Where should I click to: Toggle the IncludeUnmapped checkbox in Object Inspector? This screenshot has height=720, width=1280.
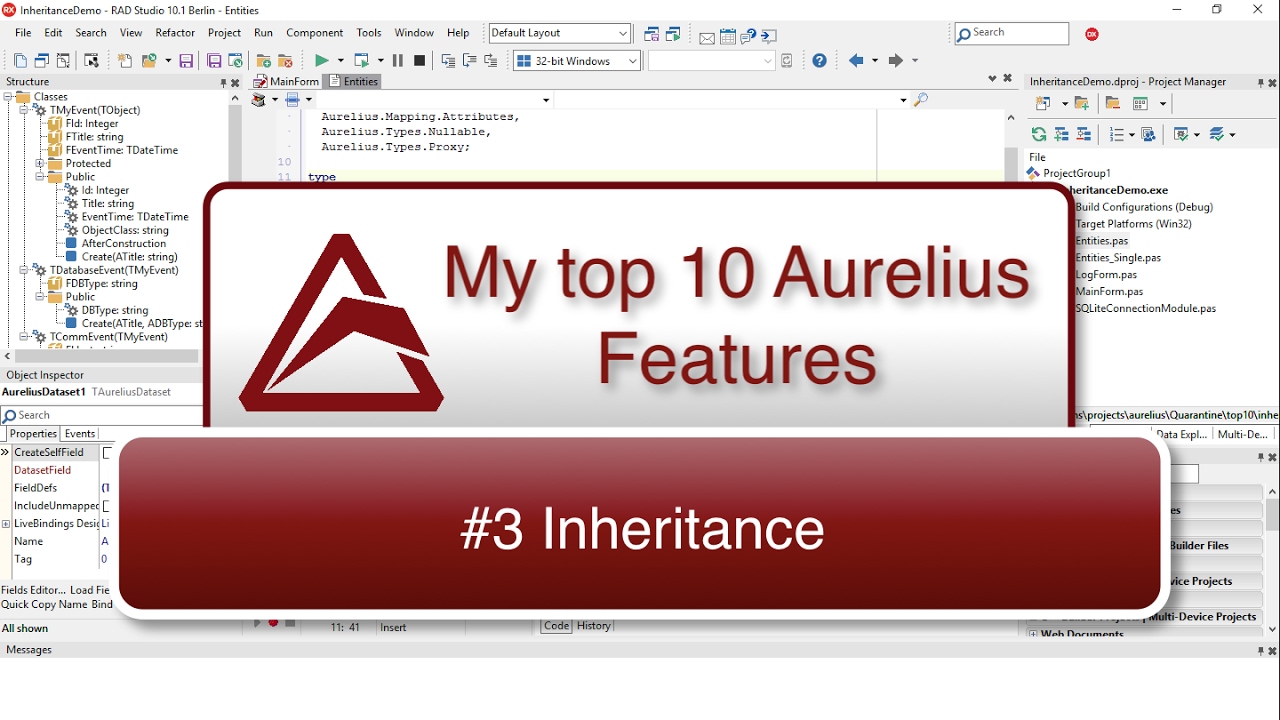click(x=107, y=506)
